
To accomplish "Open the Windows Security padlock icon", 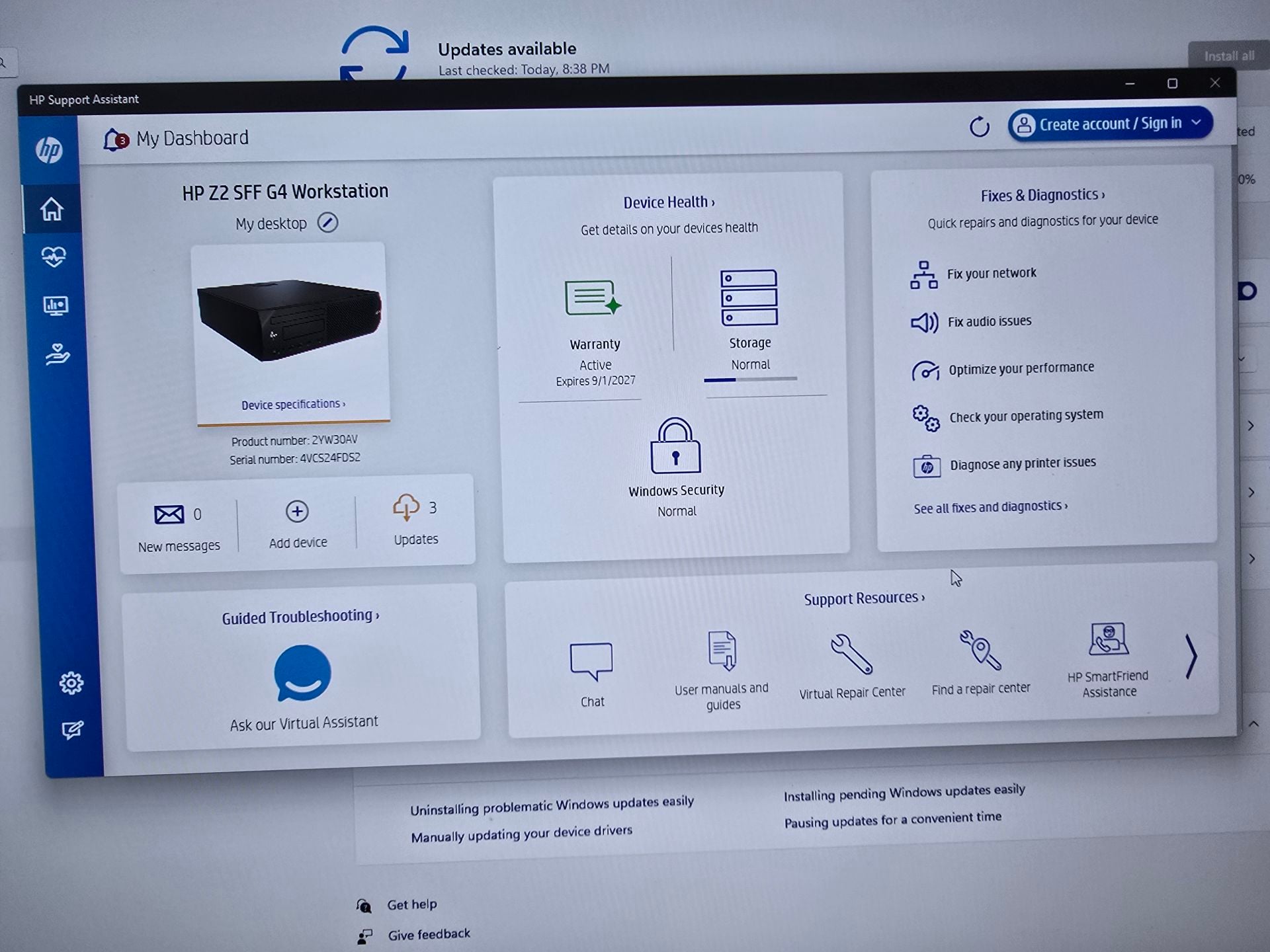I will (x=675, y=446).
